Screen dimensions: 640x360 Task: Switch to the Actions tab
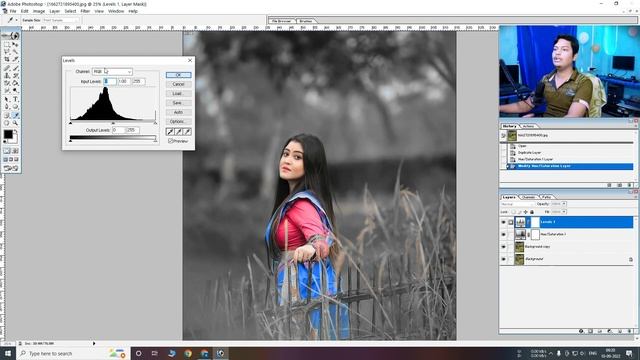tap(528, 126)
